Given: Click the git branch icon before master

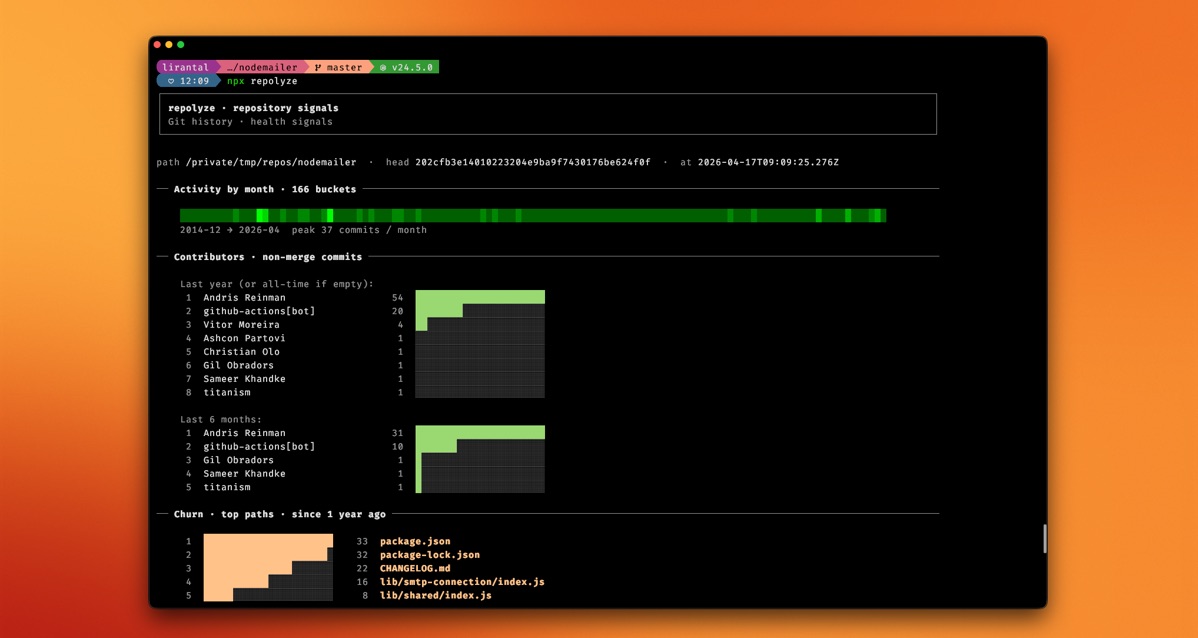Looking at the screenshot, I should 318,68.
